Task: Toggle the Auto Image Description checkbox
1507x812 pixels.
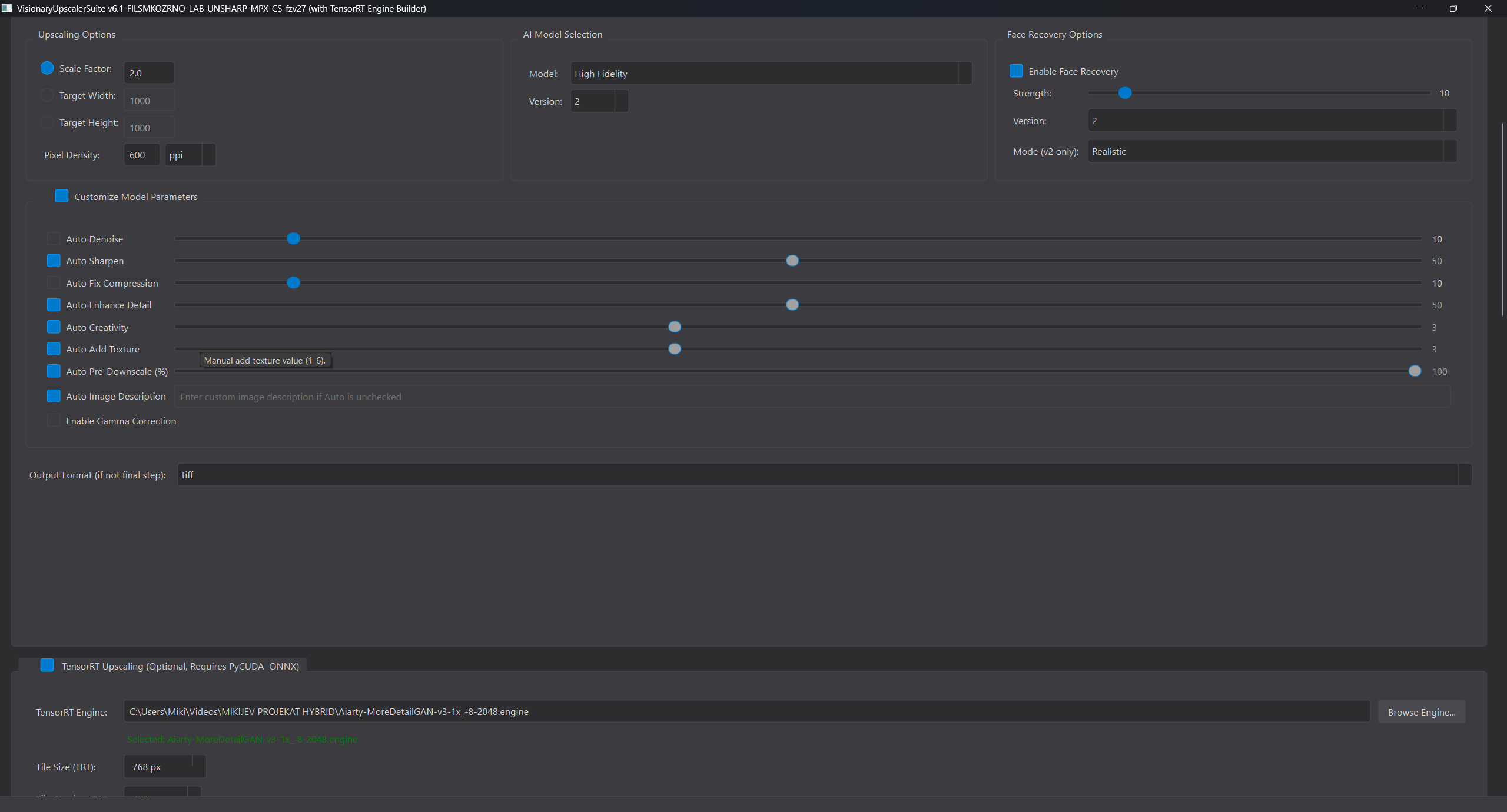Action: (54, 396)
